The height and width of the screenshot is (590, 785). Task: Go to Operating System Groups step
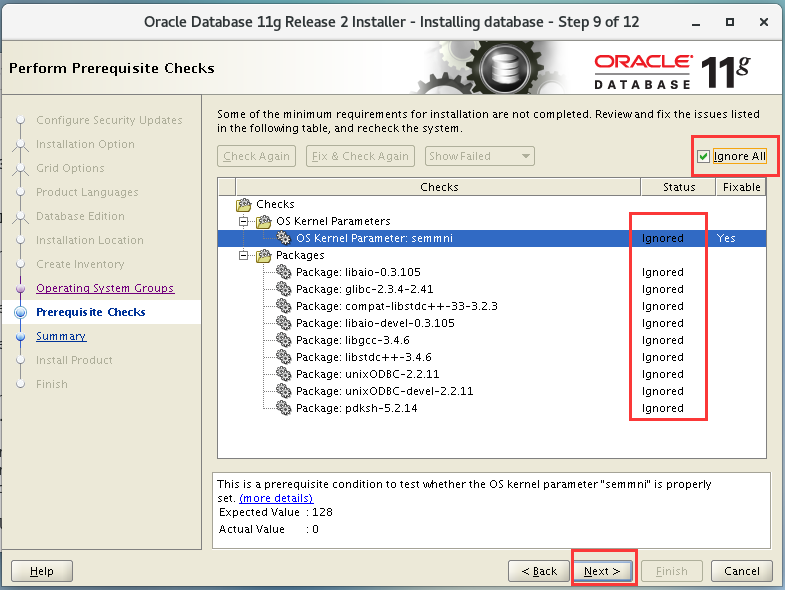point(105,288)
